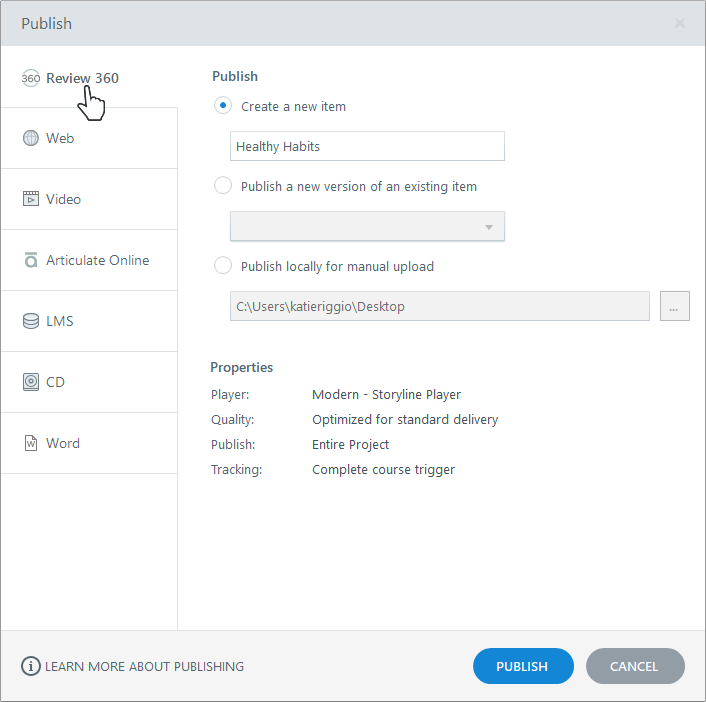Open the Articulate Online tab
This screenshot has height=702, width=706.
(89, 260)
